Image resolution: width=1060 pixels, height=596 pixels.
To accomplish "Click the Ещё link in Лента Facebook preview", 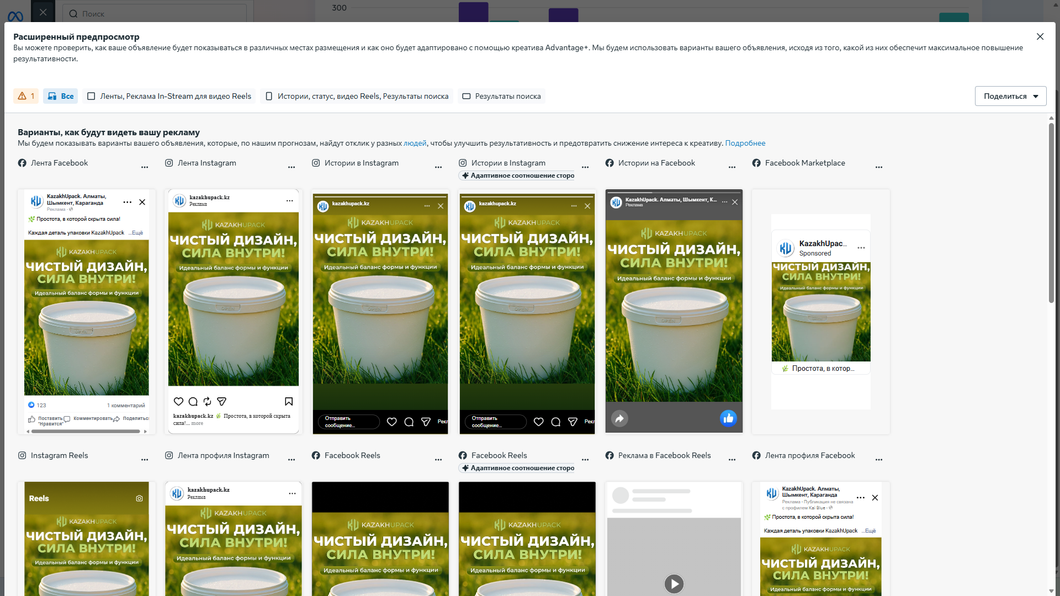I will pyautogui.click(x=137, y=232).
